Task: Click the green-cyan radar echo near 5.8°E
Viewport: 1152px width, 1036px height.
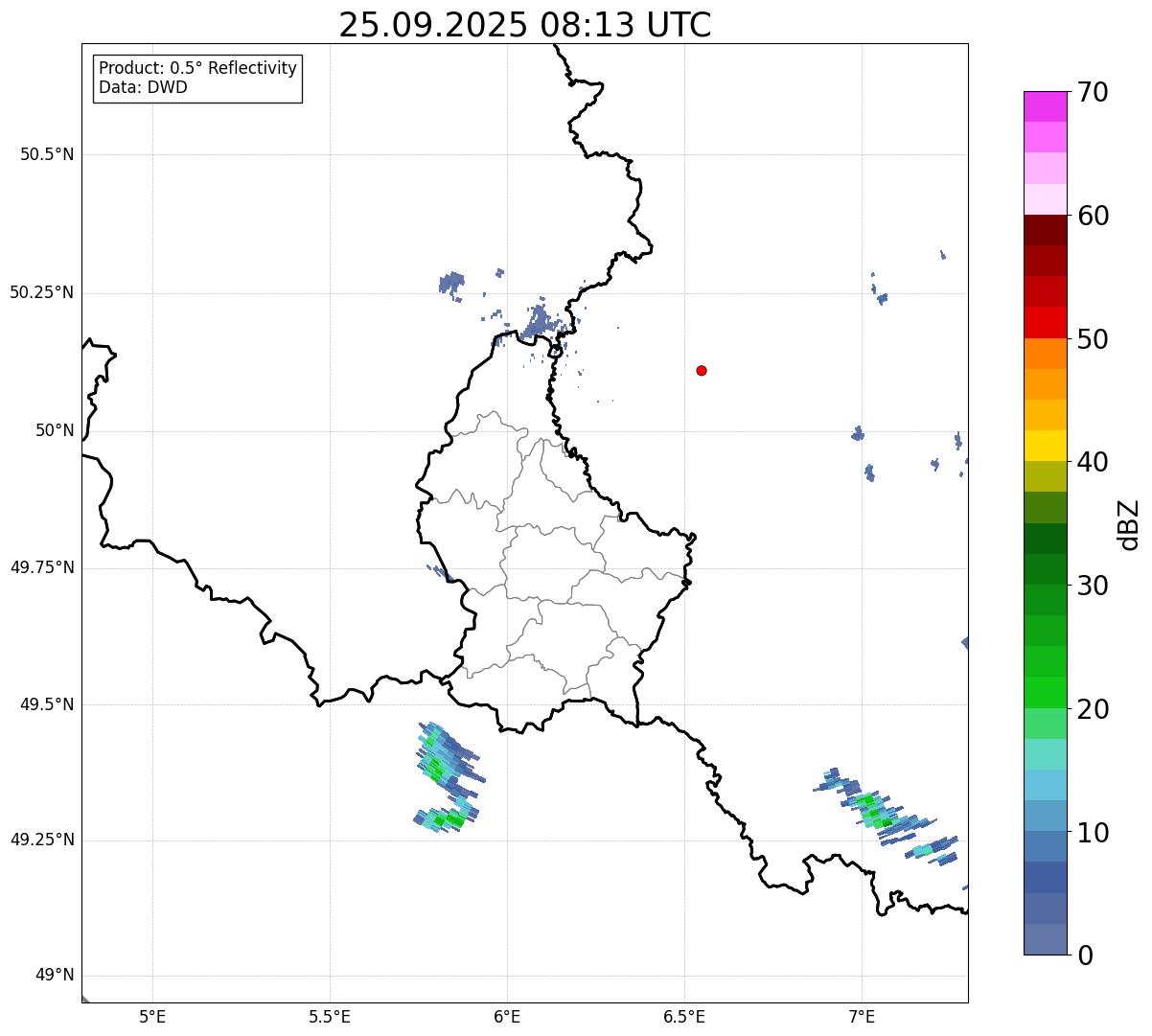Action: tap(449, 776)
